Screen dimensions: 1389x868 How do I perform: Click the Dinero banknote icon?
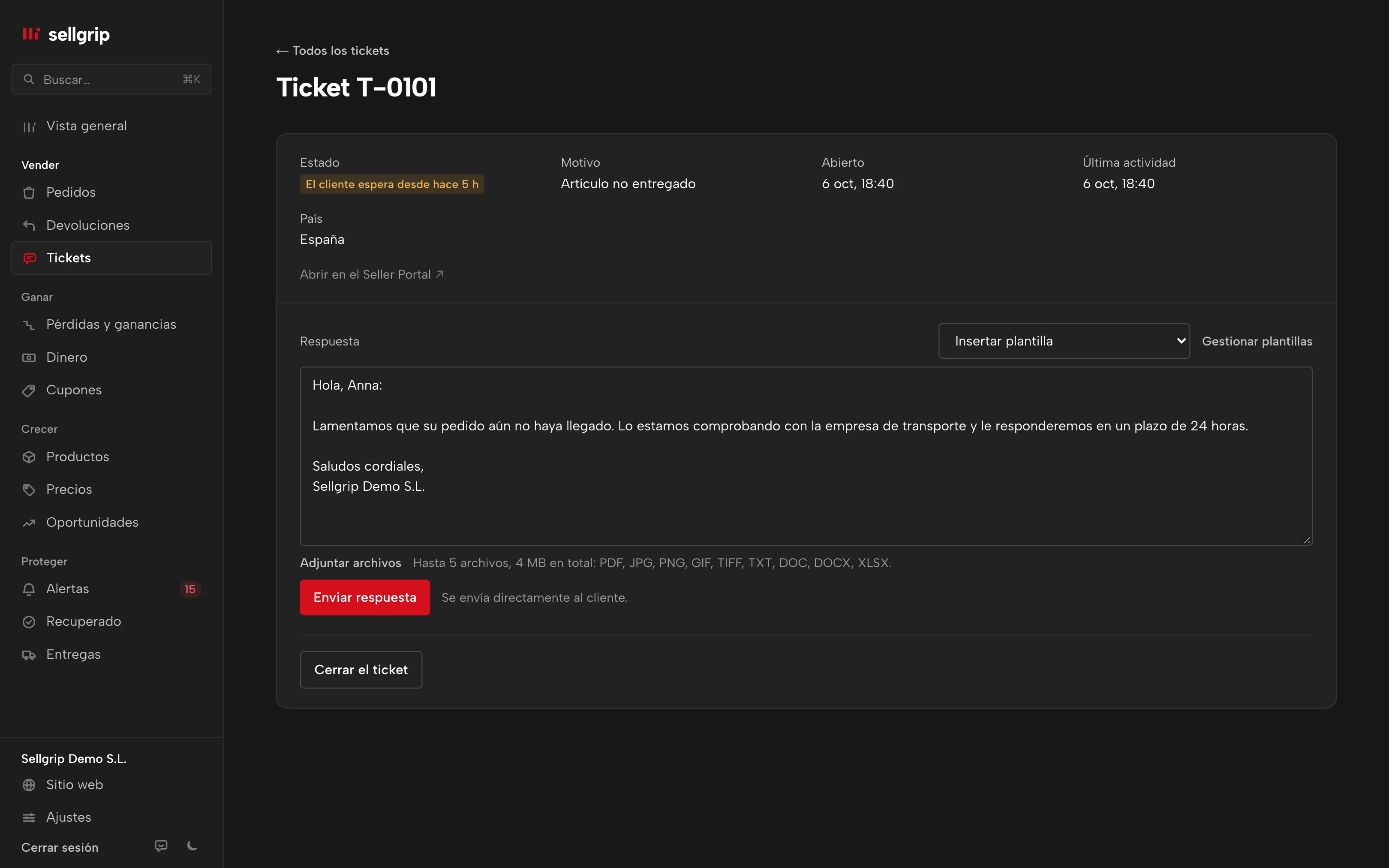29,357
